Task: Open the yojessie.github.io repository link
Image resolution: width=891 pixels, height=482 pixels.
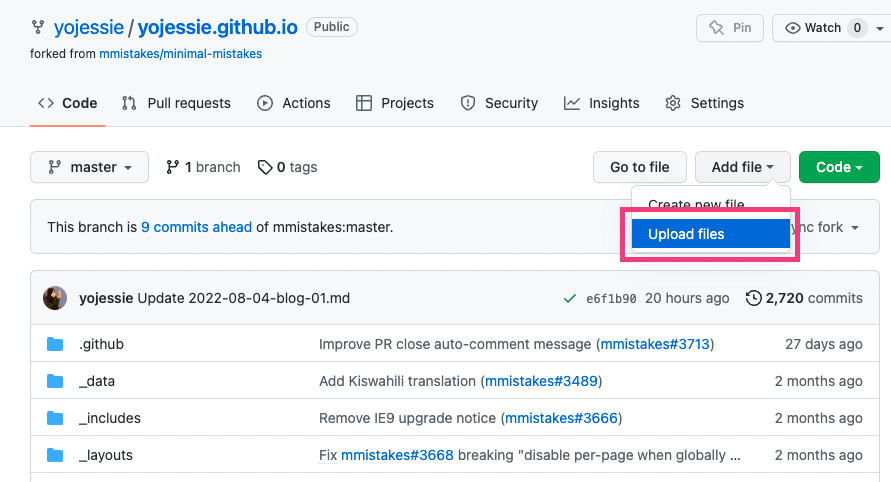Action: tap(218, 27)
